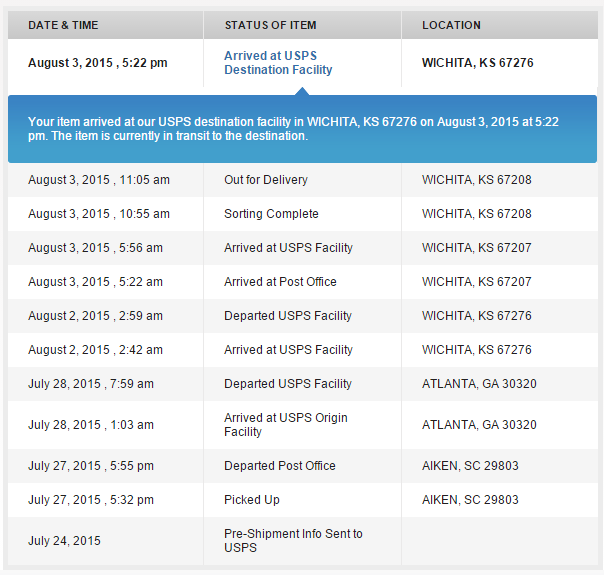Click the DATE & TIME column header

[x=63, y=25]
